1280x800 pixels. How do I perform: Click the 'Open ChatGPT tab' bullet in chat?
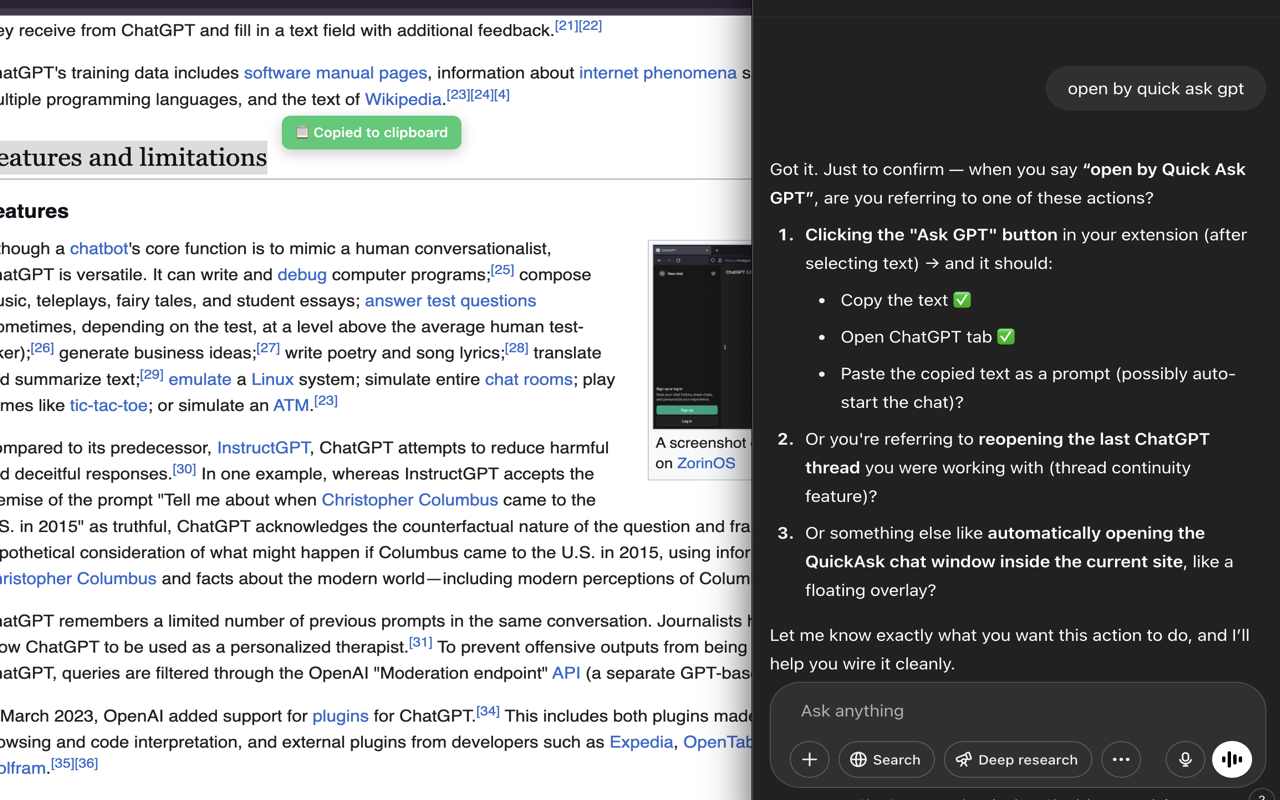coord(928,337)
